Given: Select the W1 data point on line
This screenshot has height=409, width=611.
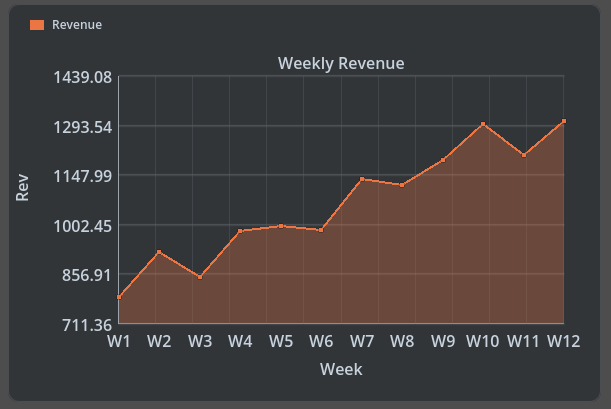Looking at the screenshot, I should (119, 297).
